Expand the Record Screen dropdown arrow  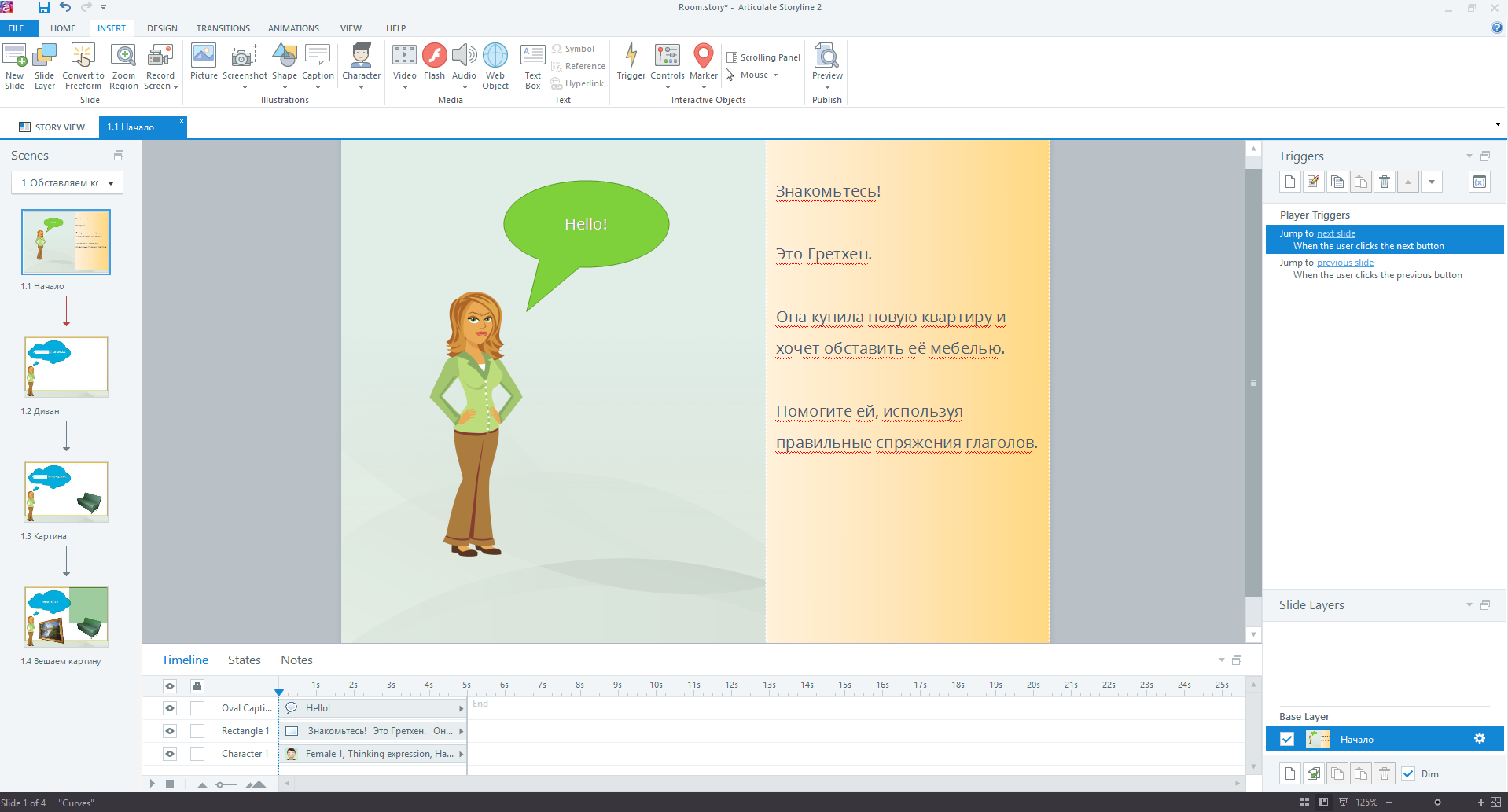point(175,86)
